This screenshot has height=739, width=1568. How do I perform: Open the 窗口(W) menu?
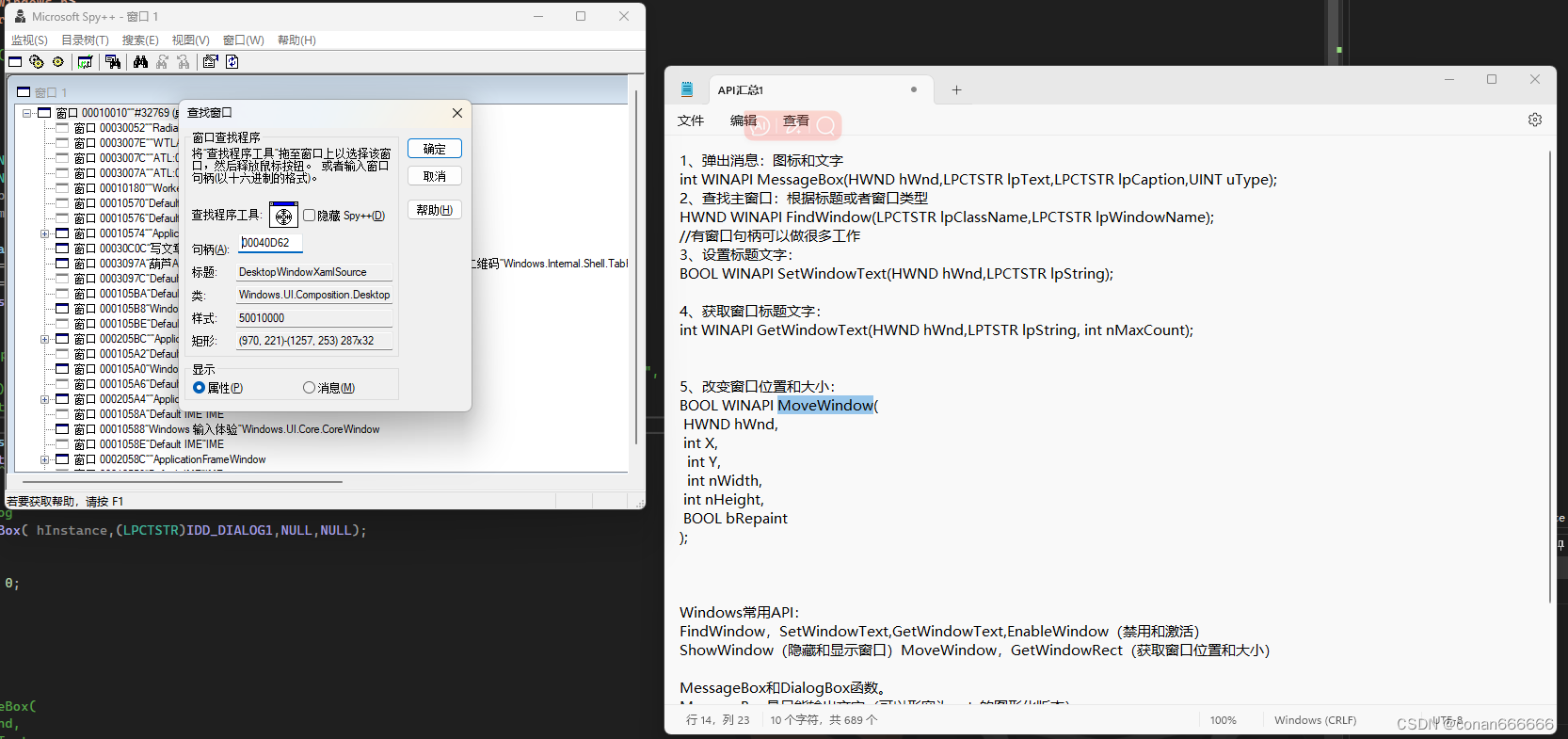tap(244, 40)
